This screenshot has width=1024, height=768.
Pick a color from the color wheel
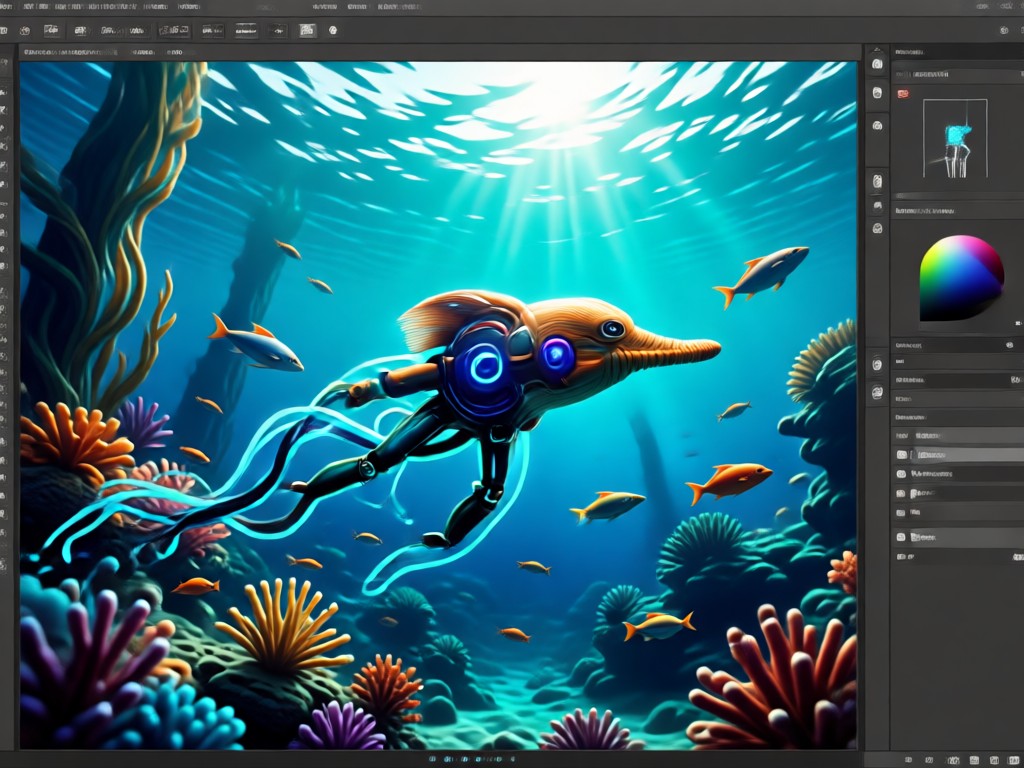click(961, 278)
